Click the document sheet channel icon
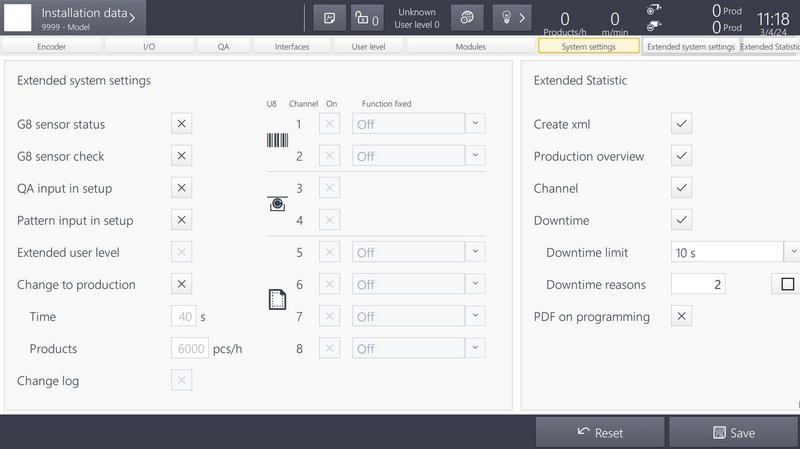The height and width of the screenshot is (449, 800). (x=278, y=300)
